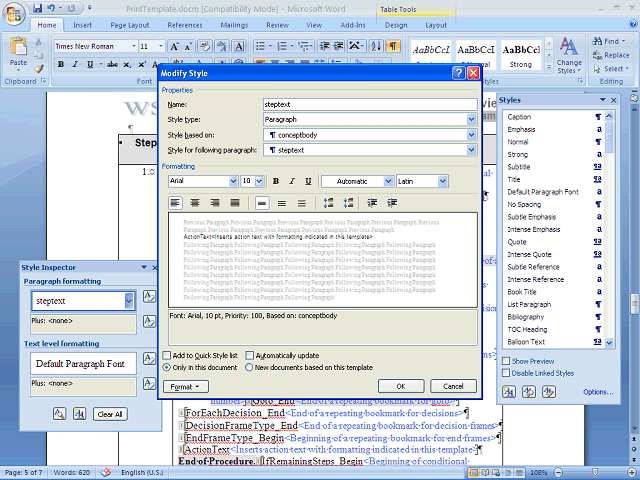
Task: Switch to the Mailings tab
Action: click(x=234, y=25)
